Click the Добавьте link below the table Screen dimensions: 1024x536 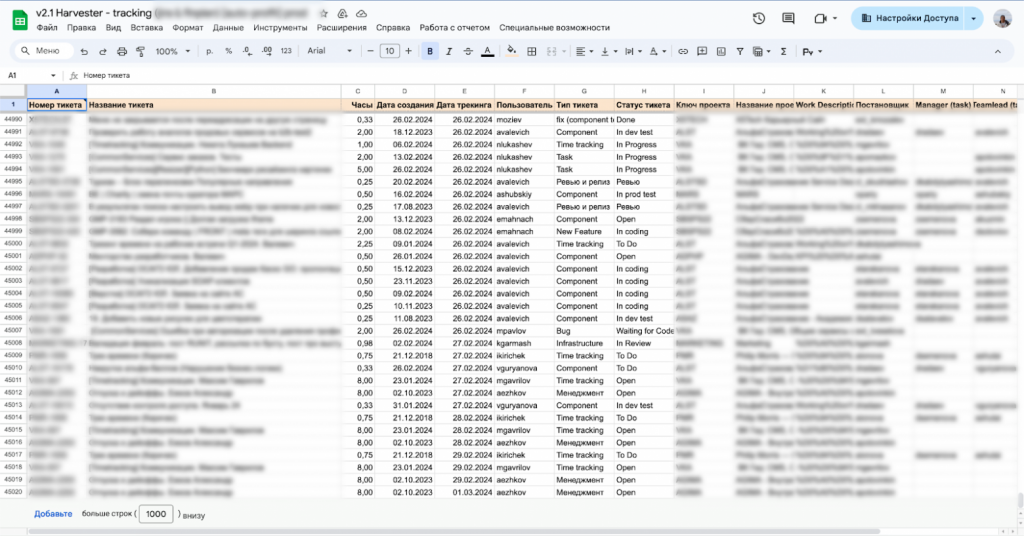point(53,513)
